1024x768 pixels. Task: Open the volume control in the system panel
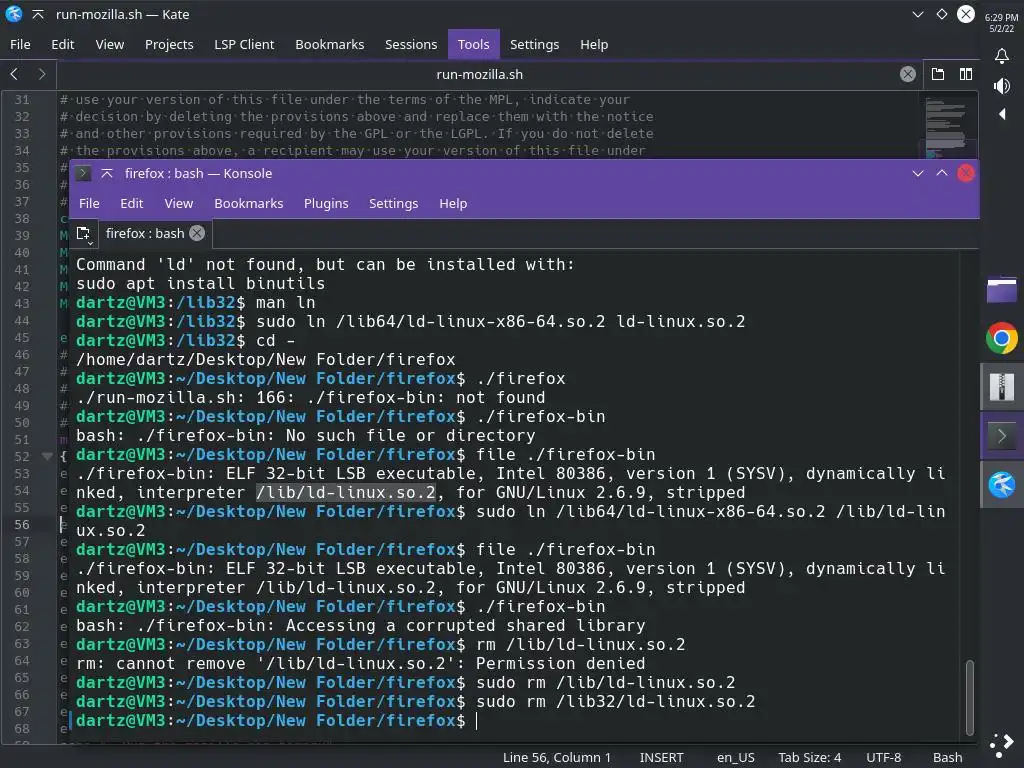[1002, 86]
